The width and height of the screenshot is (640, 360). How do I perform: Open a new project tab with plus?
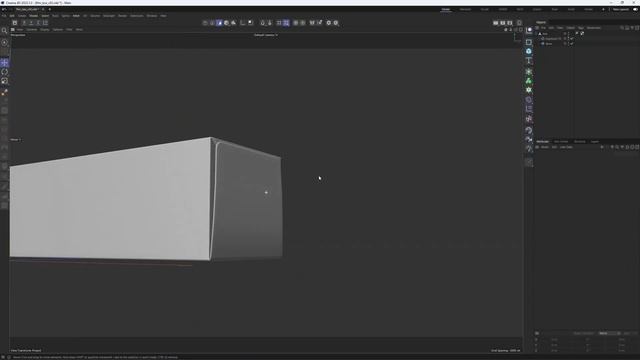coord(50,9)
